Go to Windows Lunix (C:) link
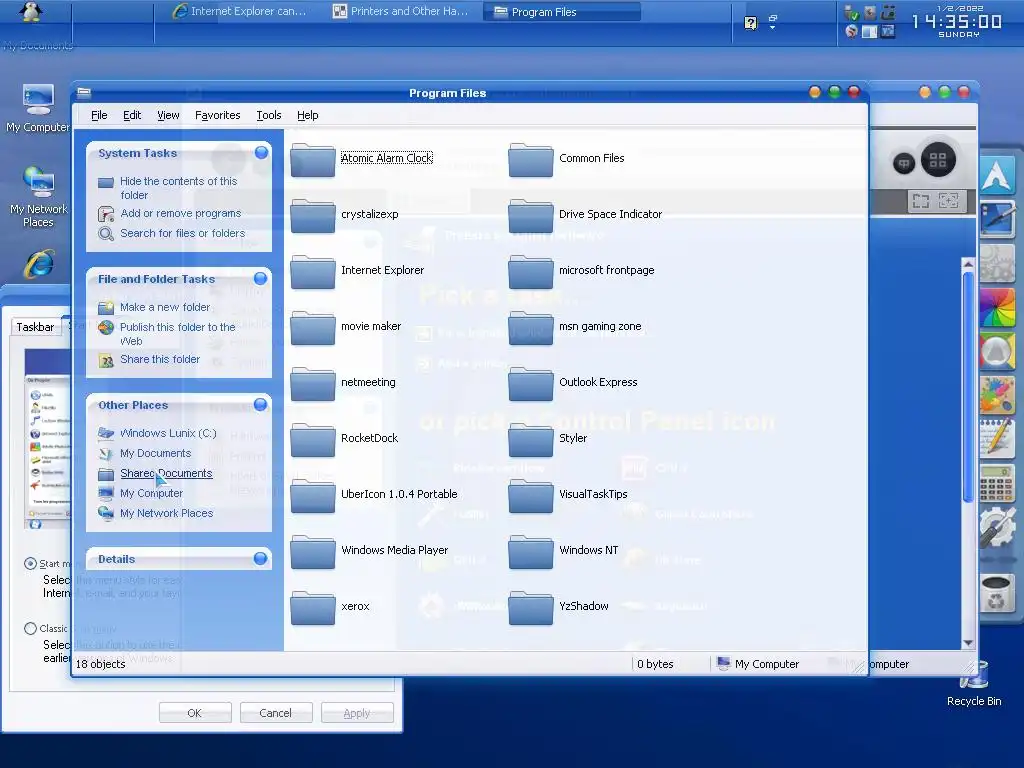Screen dimensions: 1024x768 point(168,433)
